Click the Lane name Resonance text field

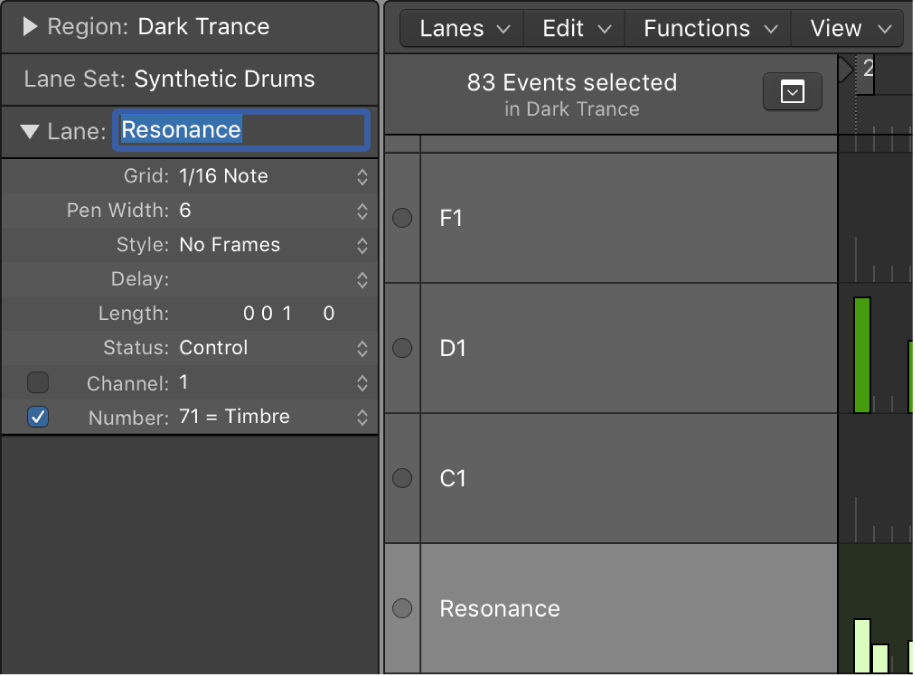tap(242, 130)
